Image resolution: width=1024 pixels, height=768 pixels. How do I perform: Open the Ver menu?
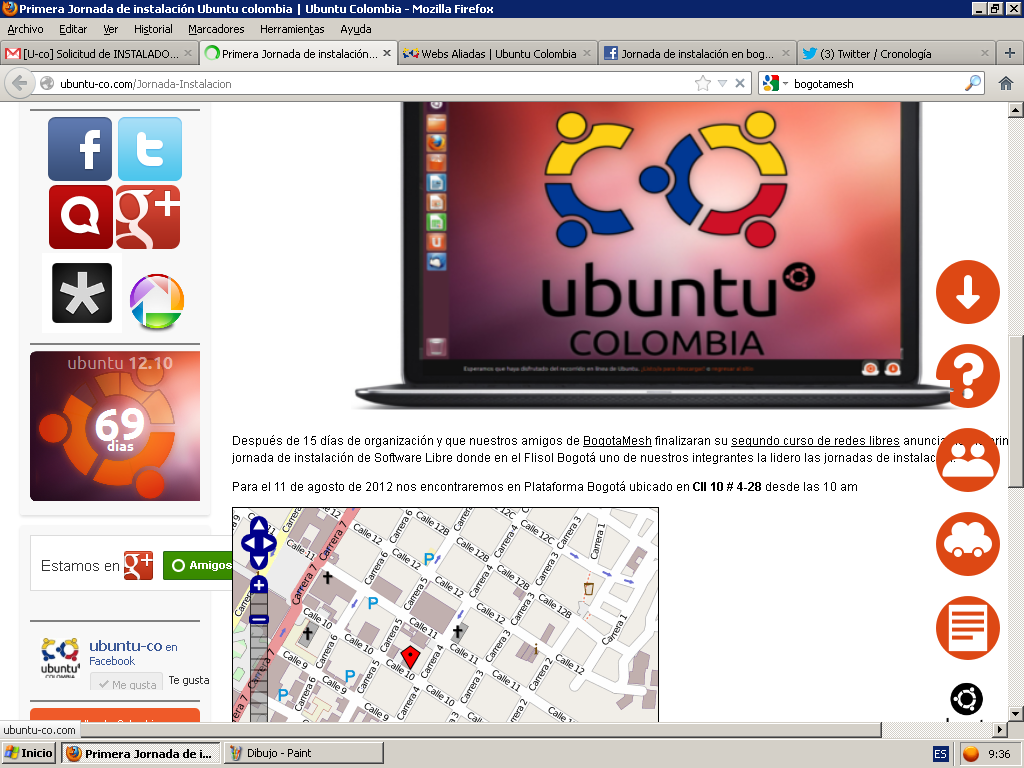tap(110, 29)
